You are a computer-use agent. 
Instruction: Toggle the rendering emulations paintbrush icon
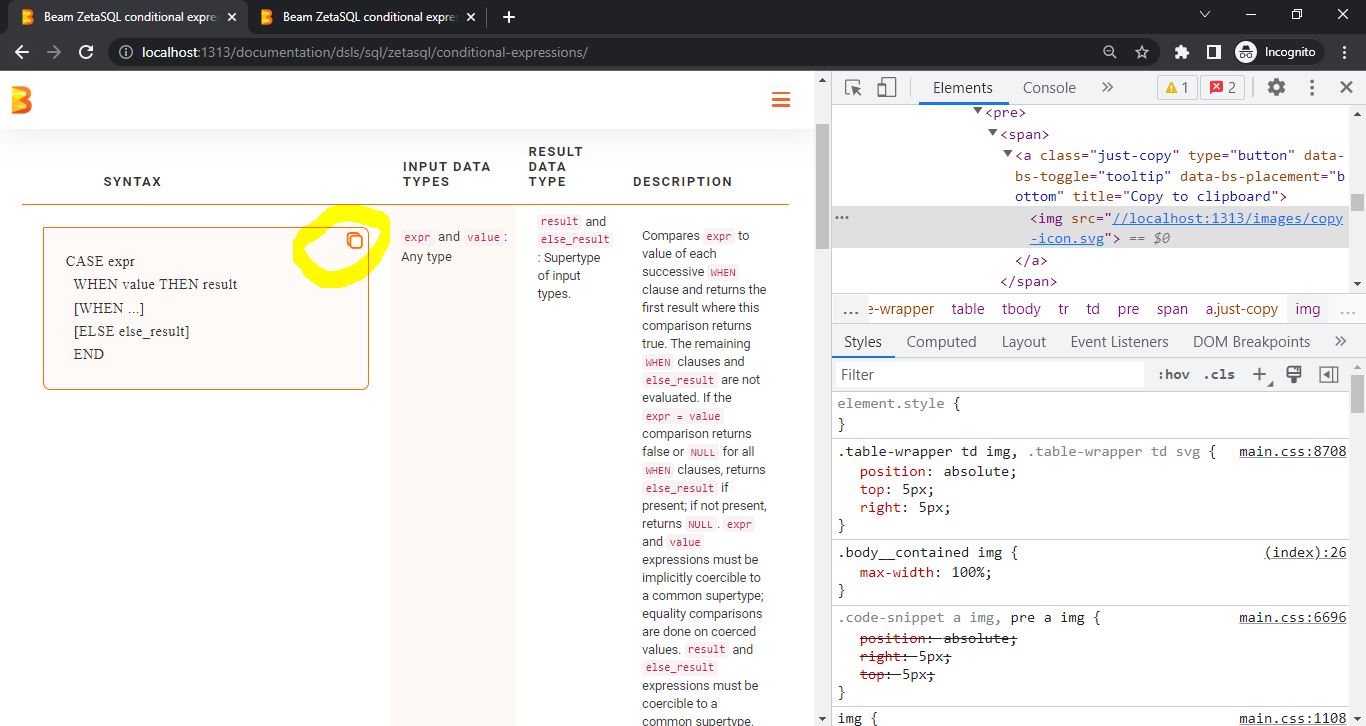pyautogui.click(x=1294, y=375)
